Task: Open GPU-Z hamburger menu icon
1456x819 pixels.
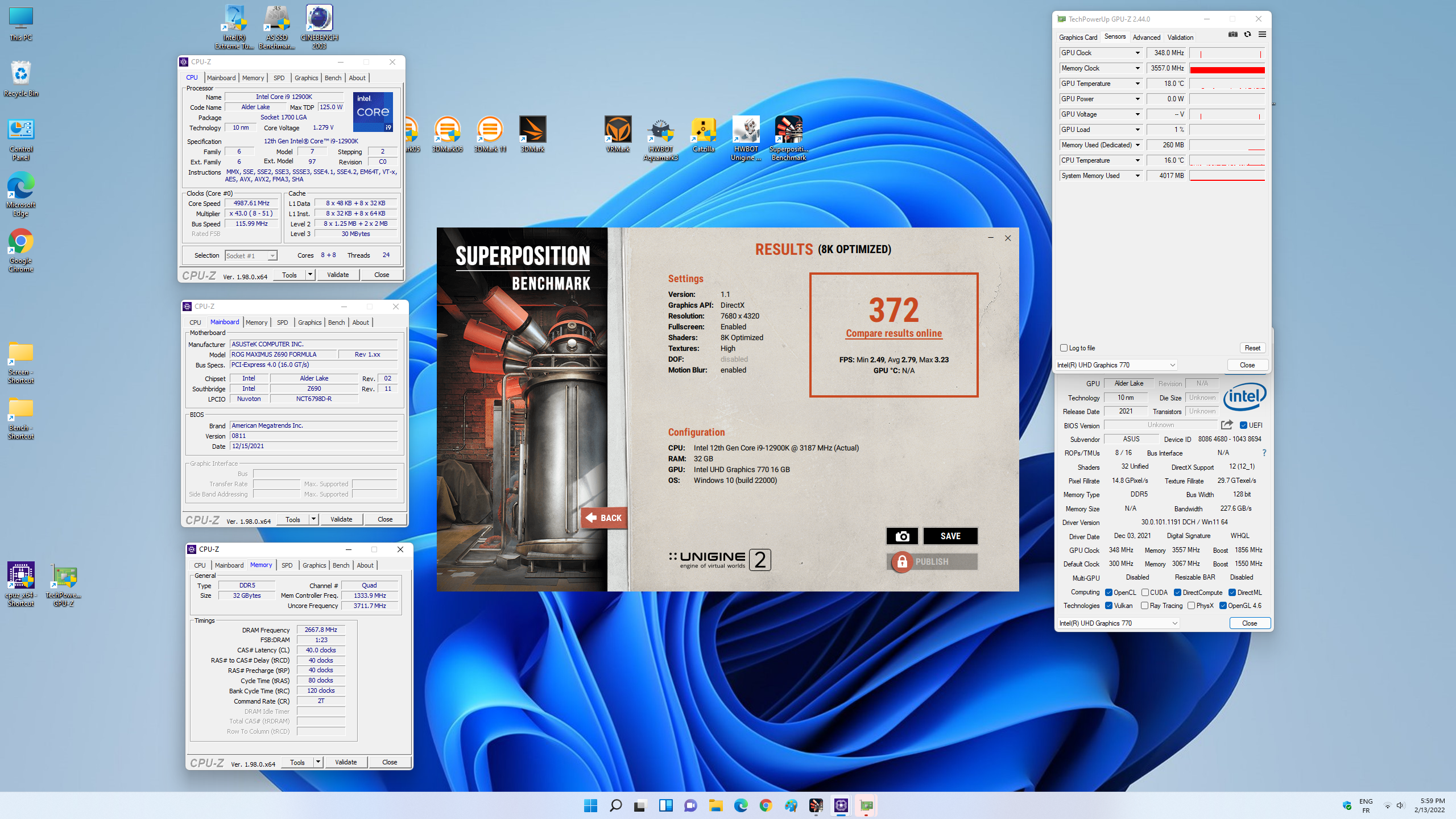Action: pyautogui.click(x=1262, y=34)
